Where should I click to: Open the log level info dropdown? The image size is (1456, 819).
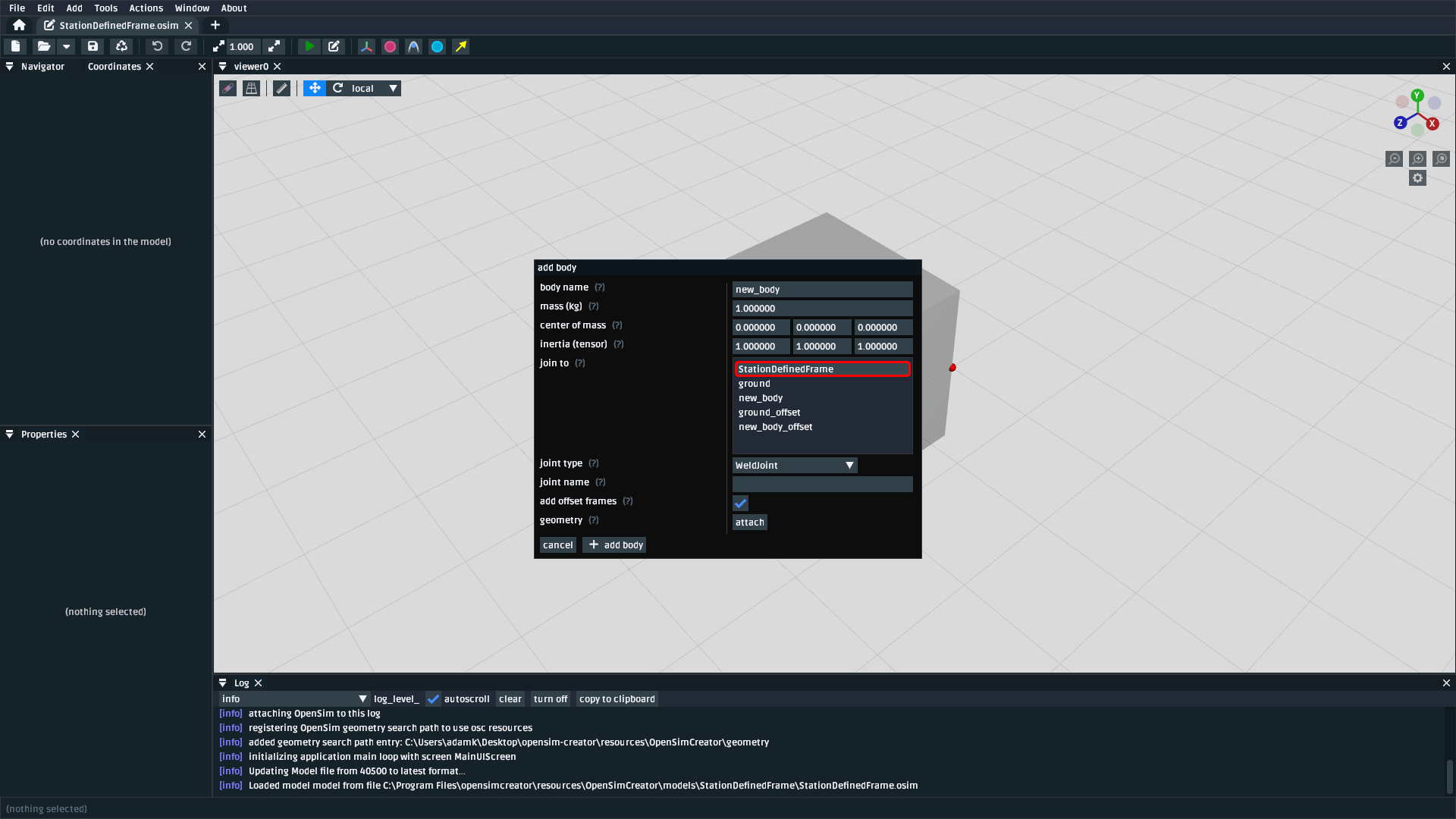pyautogui.click(x=294, y=699)
